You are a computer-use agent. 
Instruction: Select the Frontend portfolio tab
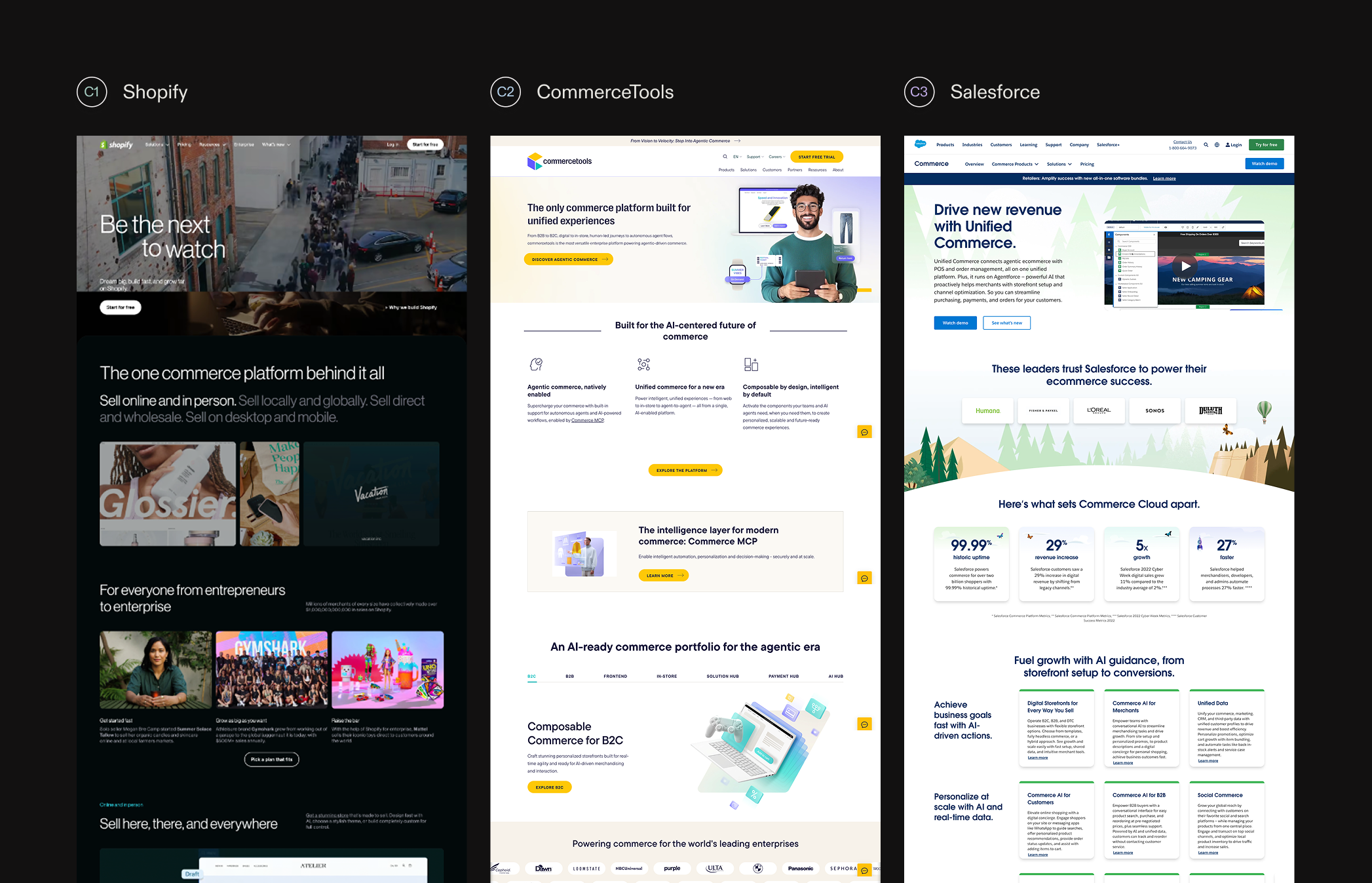(615, 676)
